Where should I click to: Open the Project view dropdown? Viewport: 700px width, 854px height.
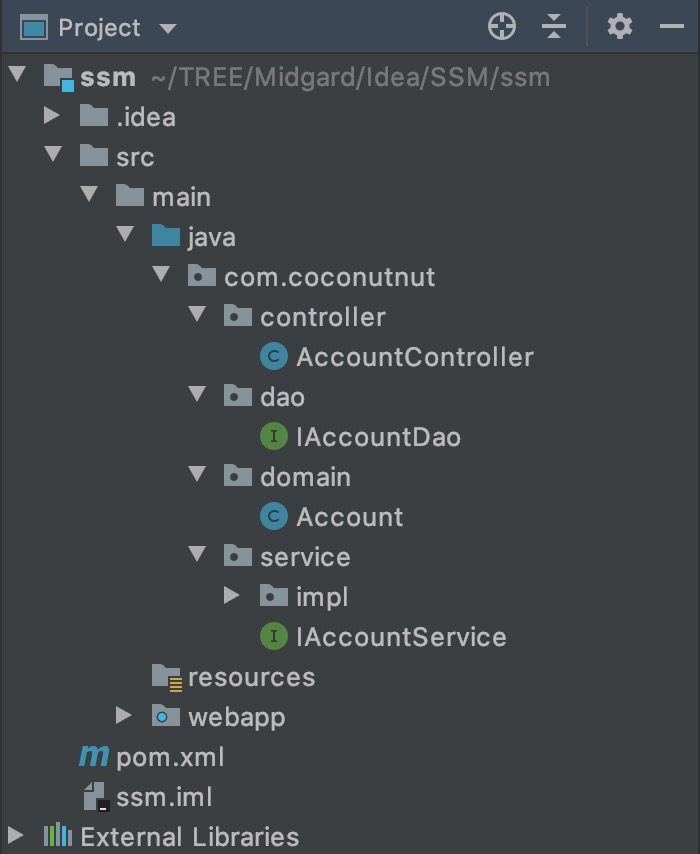click(167, 28)
